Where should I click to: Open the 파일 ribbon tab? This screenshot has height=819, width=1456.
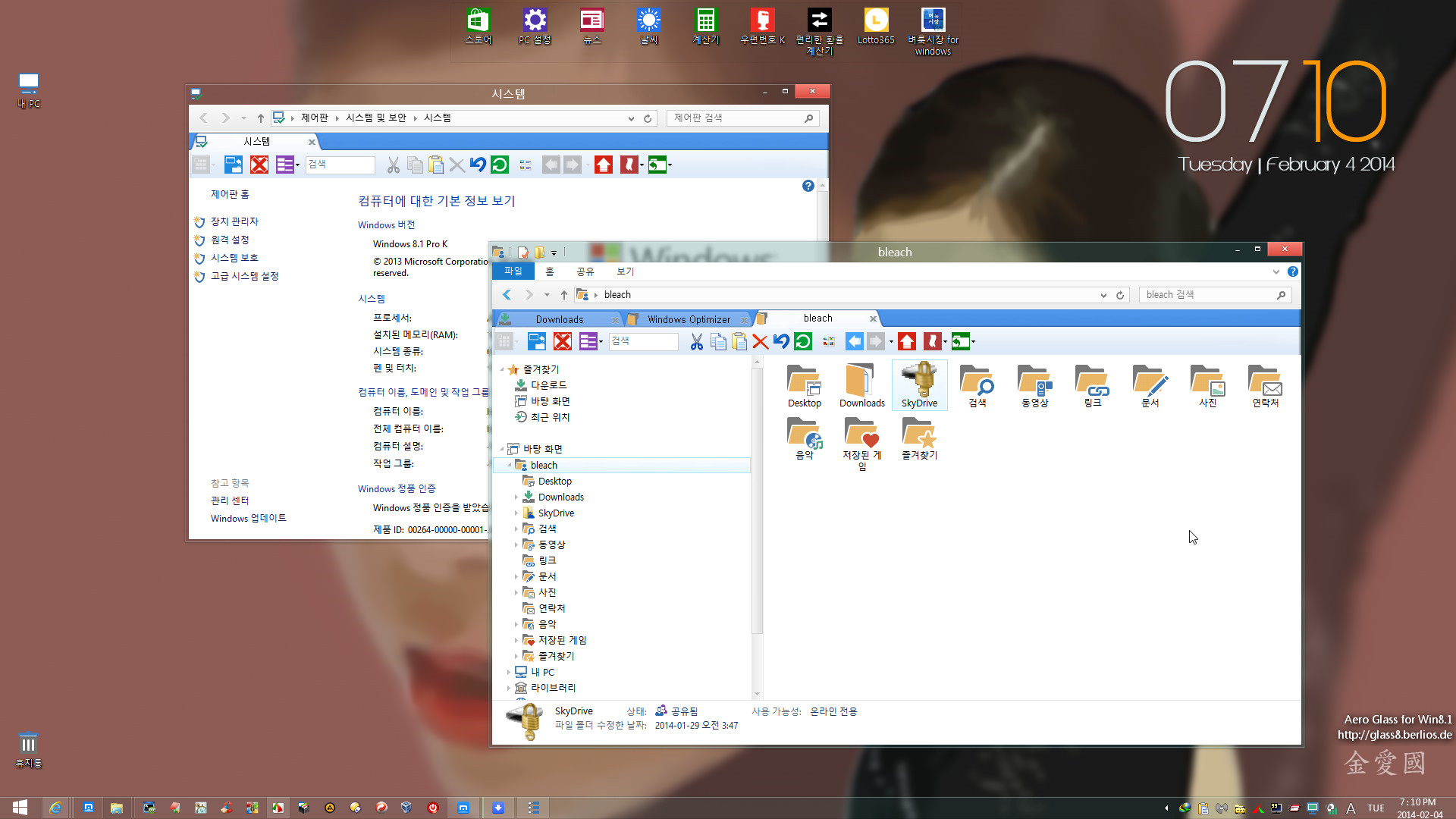pyautogui.click(x=513, y=271)
